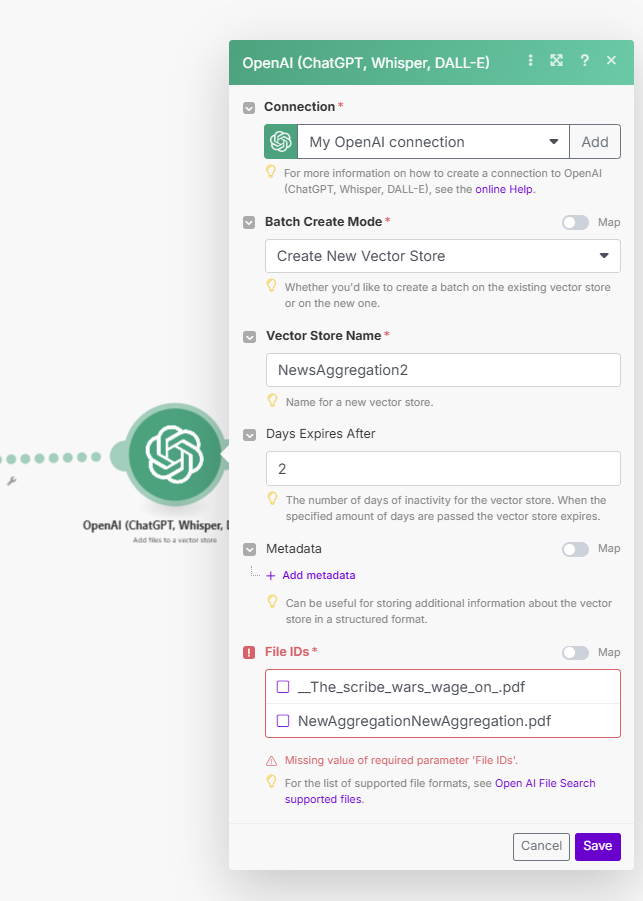This screenshot has width=643, height=901.
Task: Collapse the Vector Store Name section
Action: [249, 337]
